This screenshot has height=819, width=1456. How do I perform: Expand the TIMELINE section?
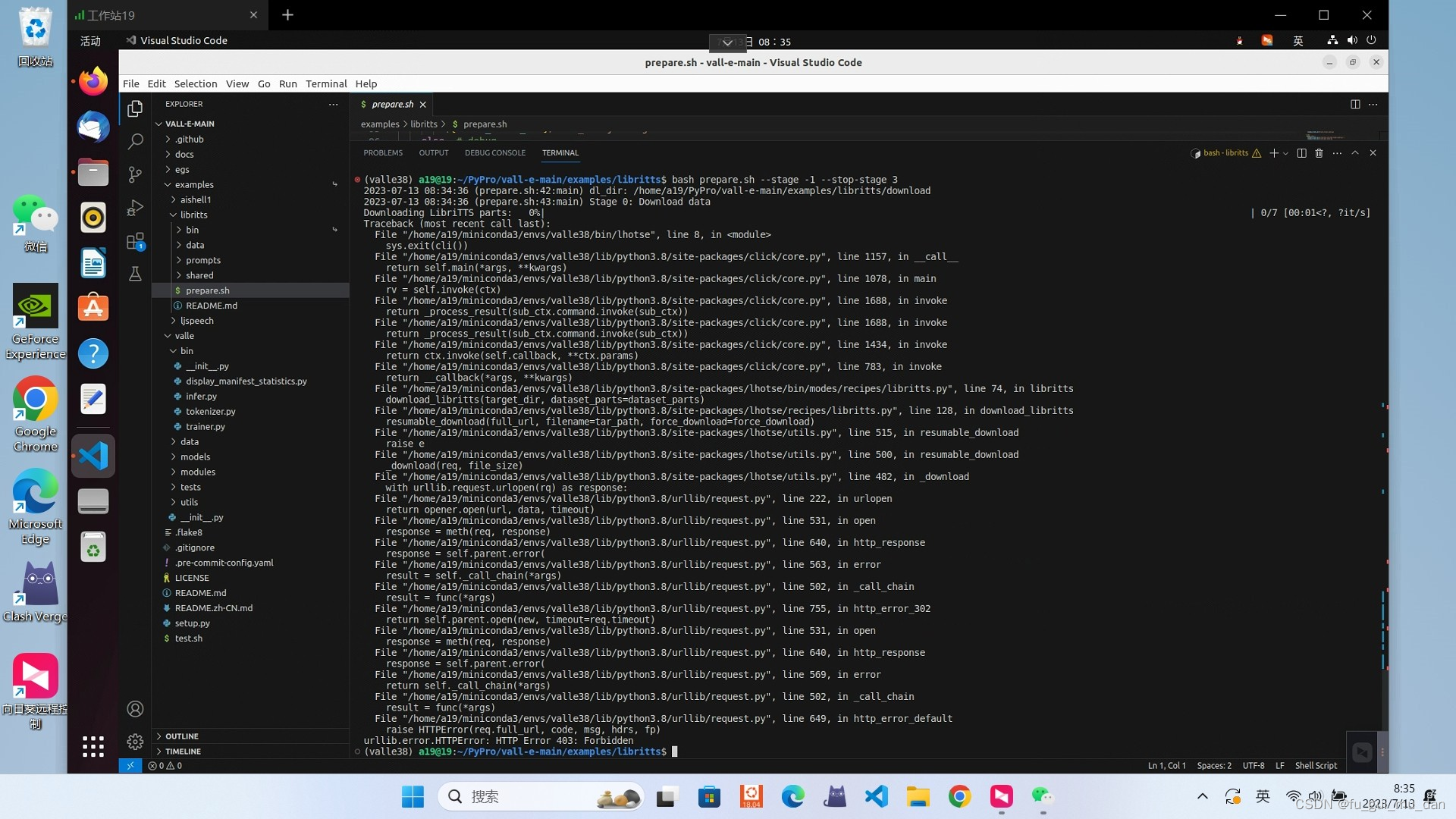250,752
